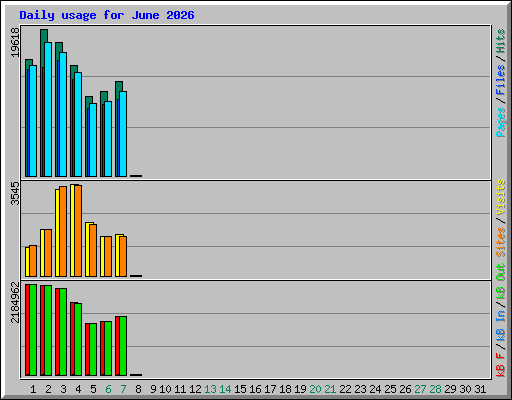Click the green kB Out bar for day 5

click(93, 350)
